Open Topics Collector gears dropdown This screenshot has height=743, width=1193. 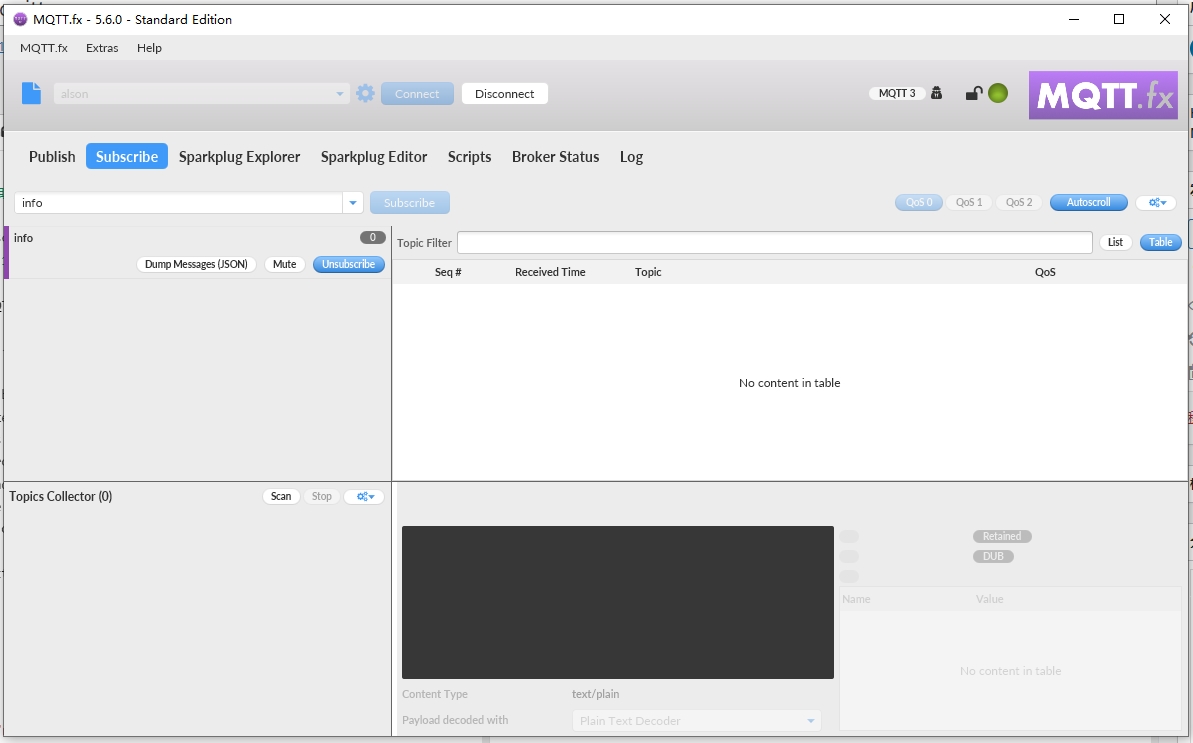click(x=364, y=497)
